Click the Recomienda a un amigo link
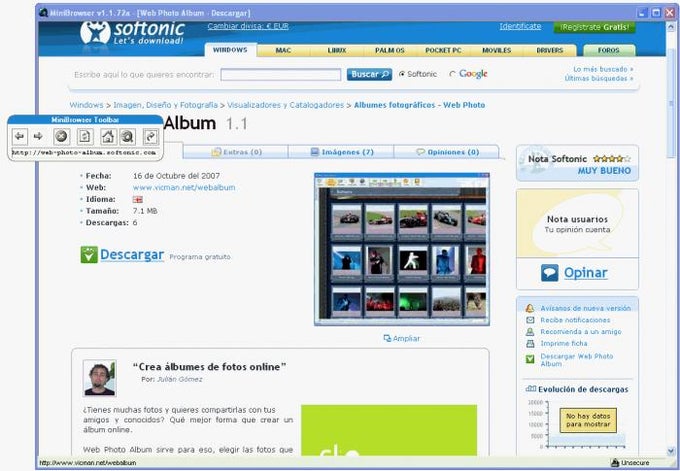Image resolution: width=680 pixels, height=471 pixels. point(581,332)
